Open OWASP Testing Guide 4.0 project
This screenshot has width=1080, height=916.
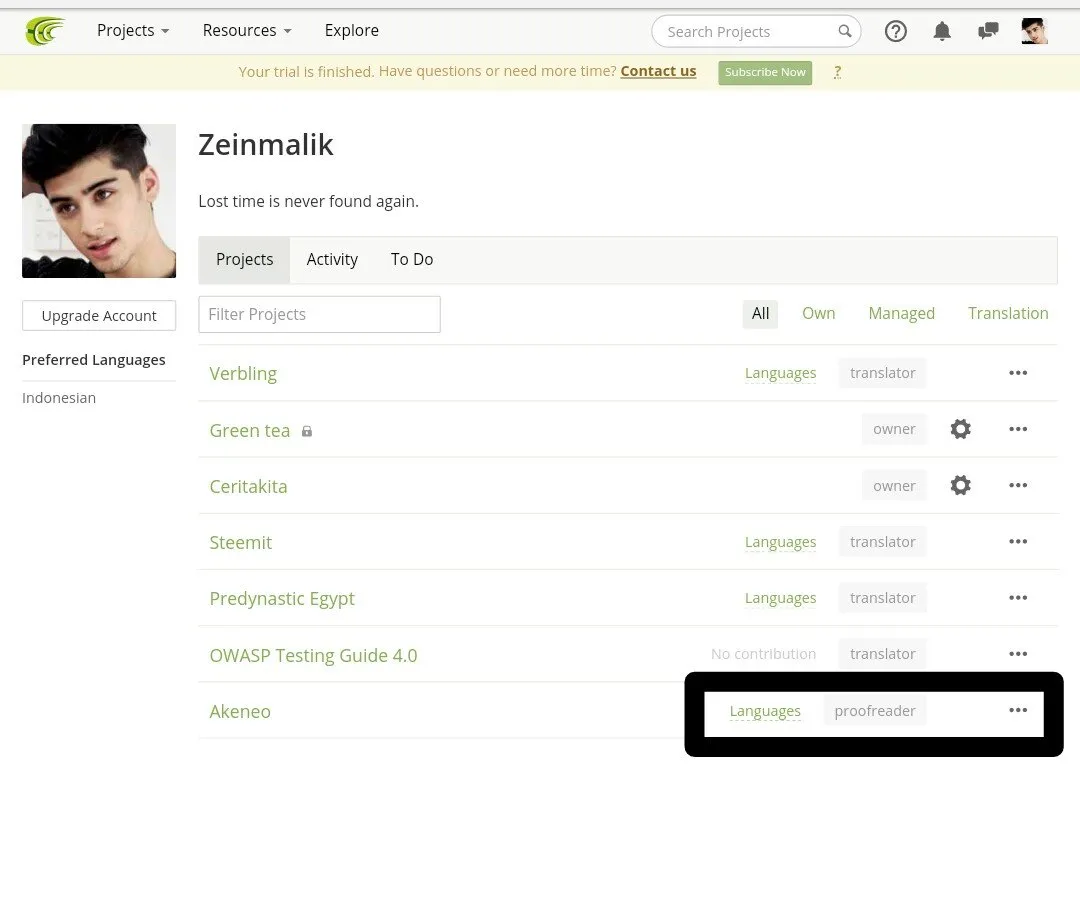[x=313, y=656]
